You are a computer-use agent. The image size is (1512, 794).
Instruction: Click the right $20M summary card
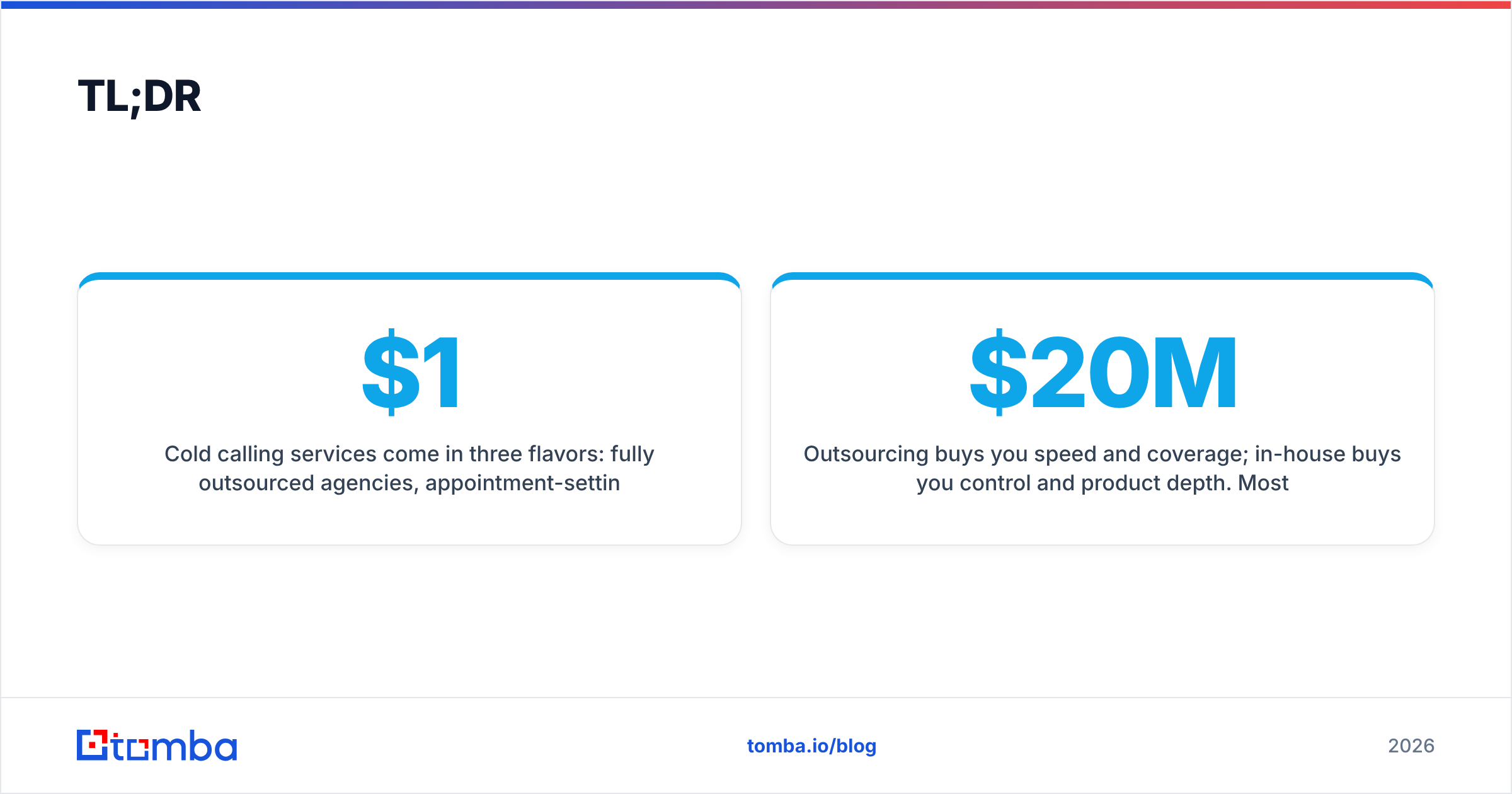point(1102,409)
